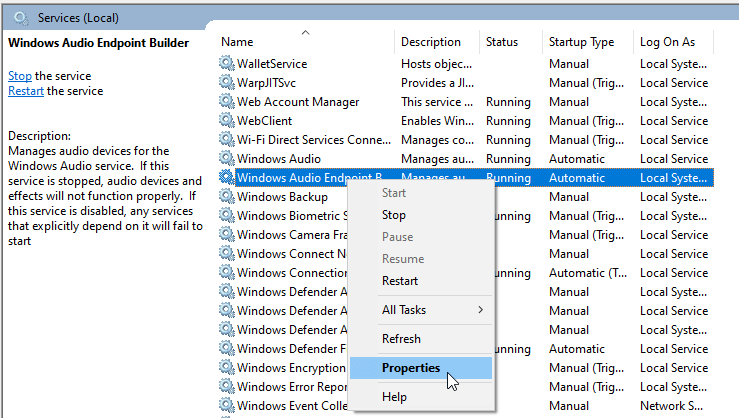Select the Wi-Fi Direct Services Conne... entry
This screenshot has height=418, width=739.
pyautogui.click(x=314, y=140)
